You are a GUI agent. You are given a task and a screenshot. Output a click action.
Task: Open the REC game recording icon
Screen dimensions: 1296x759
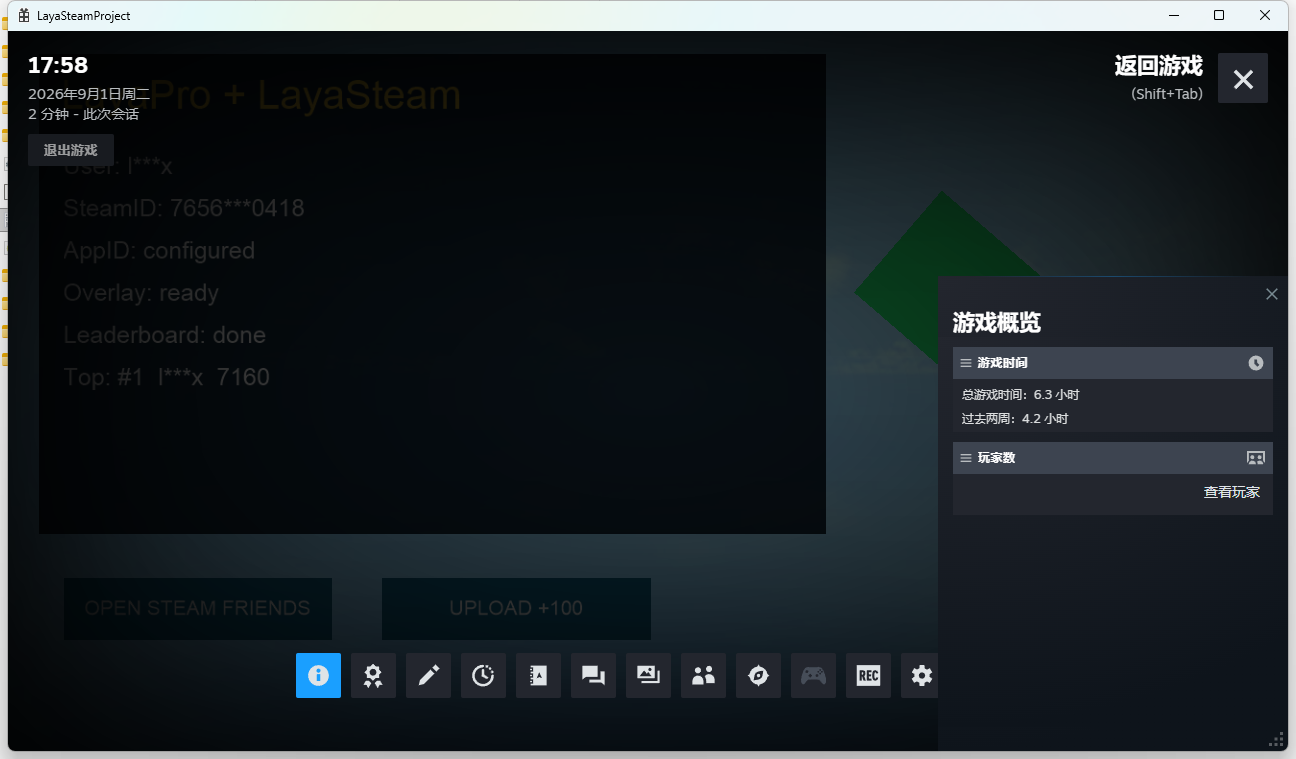(868, 675)
